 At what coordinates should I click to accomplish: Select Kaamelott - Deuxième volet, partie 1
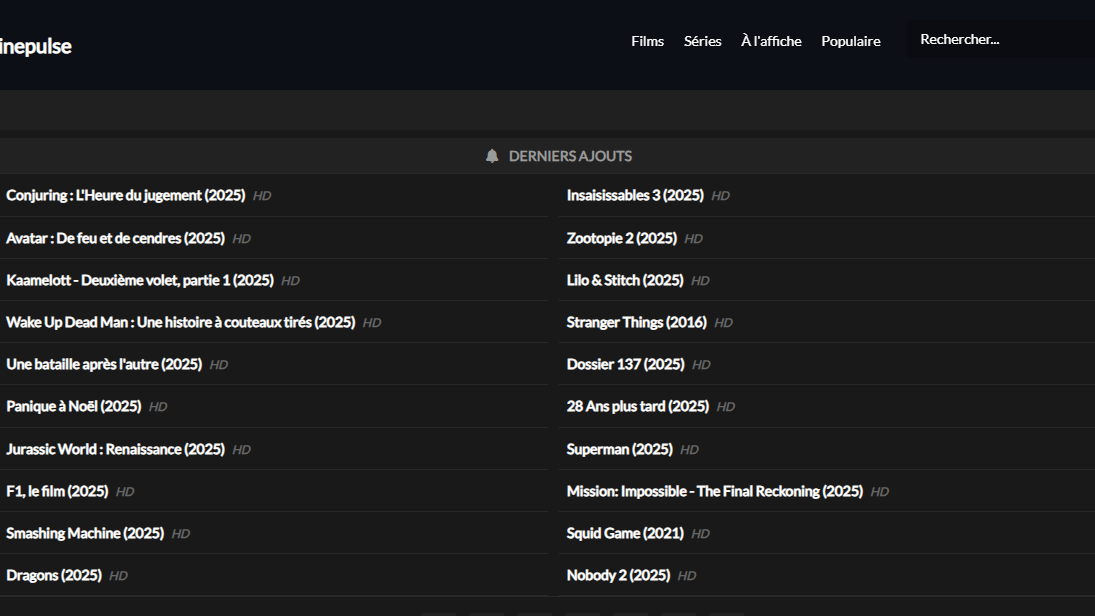point(140,281)
